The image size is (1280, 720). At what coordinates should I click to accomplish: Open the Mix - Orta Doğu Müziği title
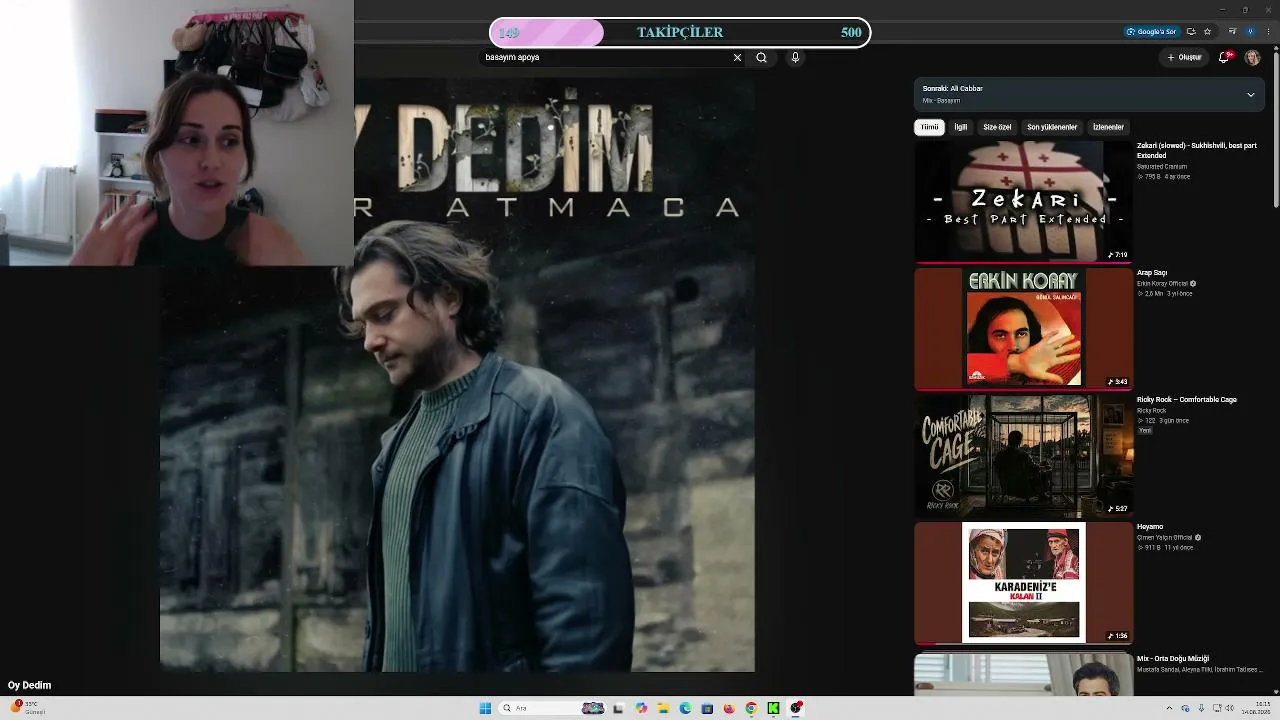[1173, 659]
